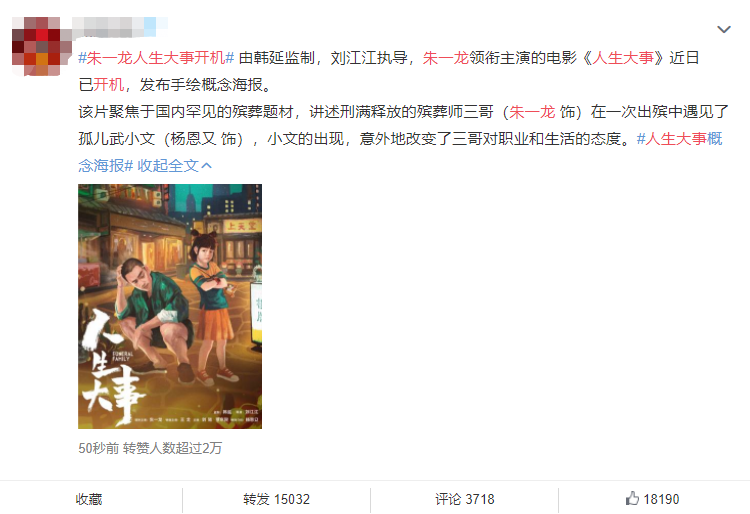Image resolution: width=750 pixels, height=514 pixels.
Task: Open 评论 3718 comments
Action: pos(464,499)
